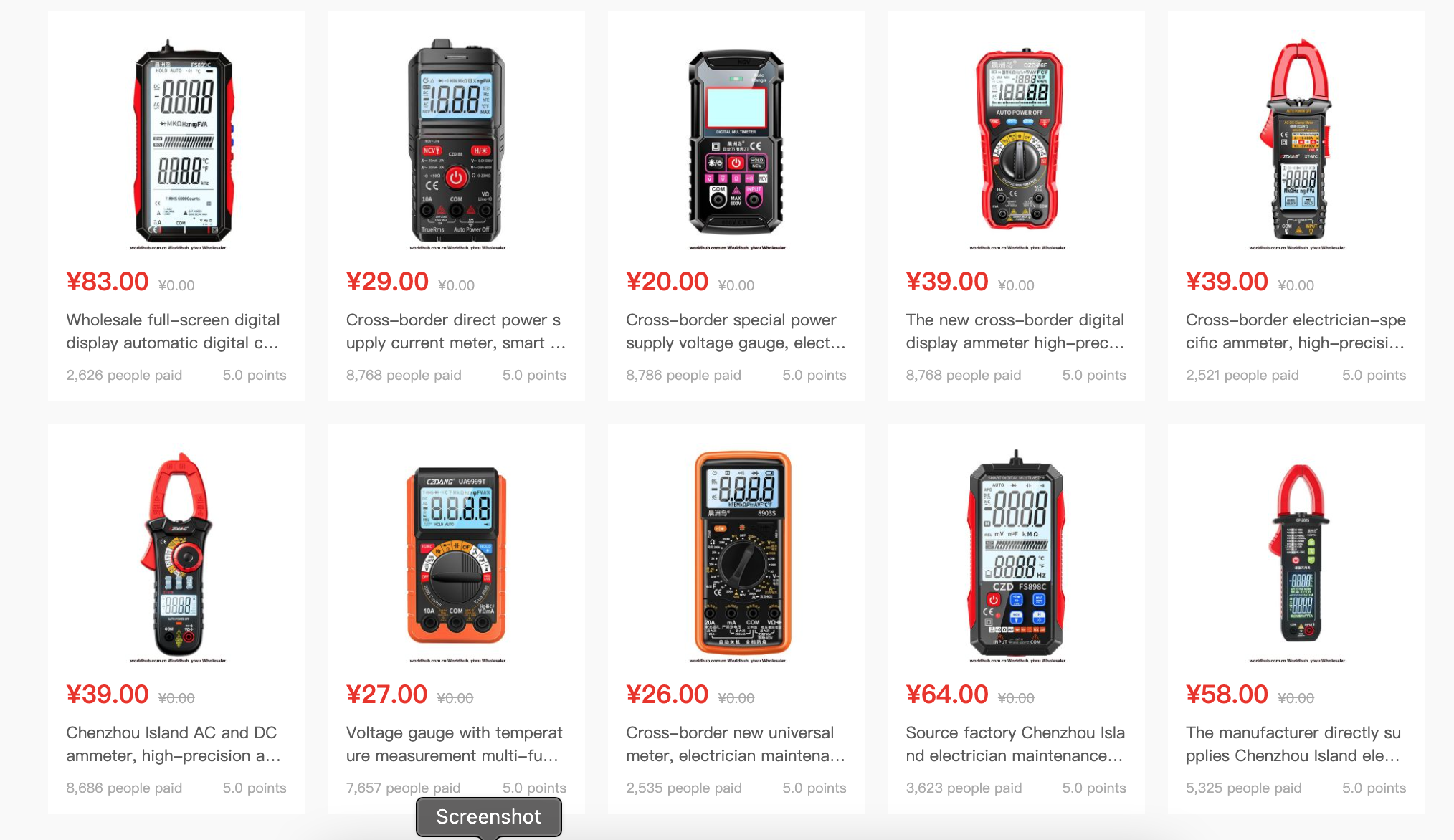Open "Wholesale full-screen digital display" product title
The width and height of the screenshot is (1454, 840).
pos(173,331)
